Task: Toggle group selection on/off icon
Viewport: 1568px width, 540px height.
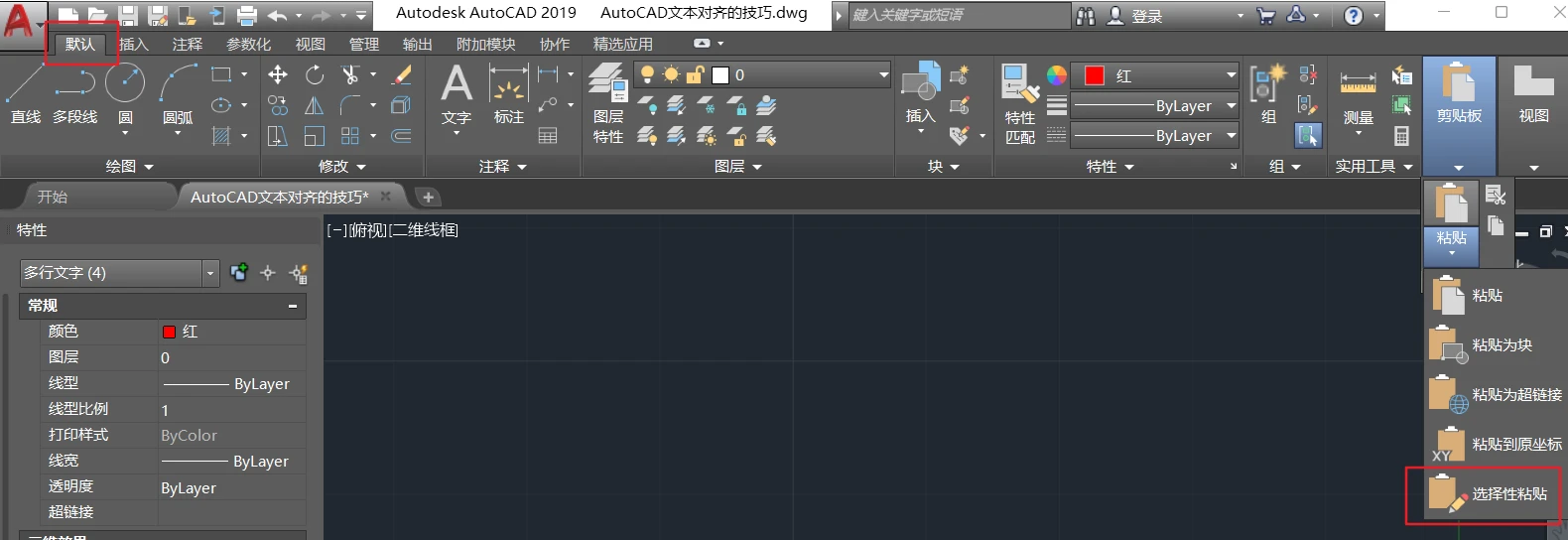Action: coord(1308,136)
